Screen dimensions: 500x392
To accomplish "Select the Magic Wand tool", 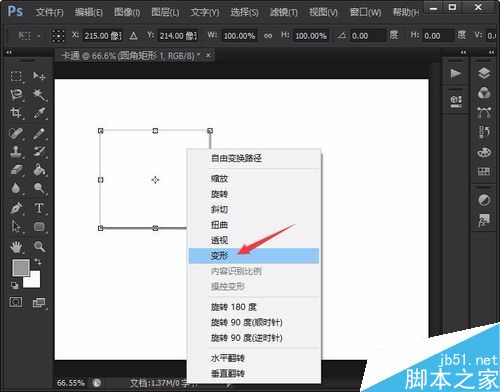I will tap(39, 95).
